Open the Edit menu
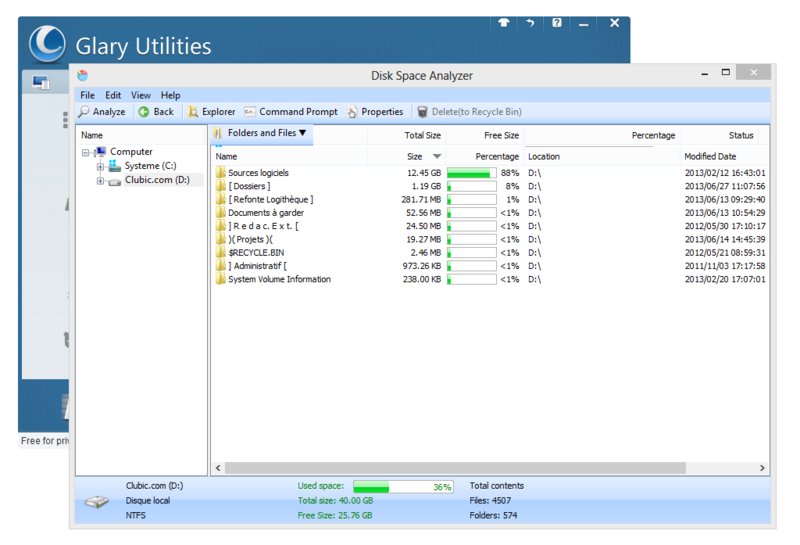The image size is (800, 545). [113, 95]
